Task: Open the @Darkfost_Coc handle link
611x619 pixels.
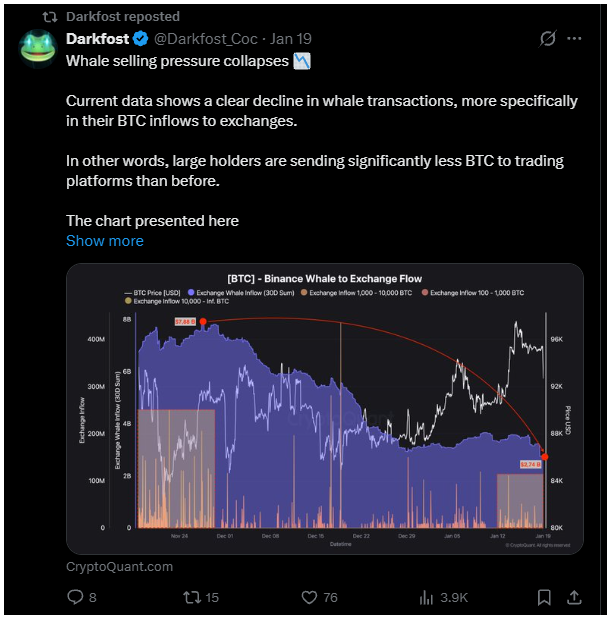Action: point(206,39)
